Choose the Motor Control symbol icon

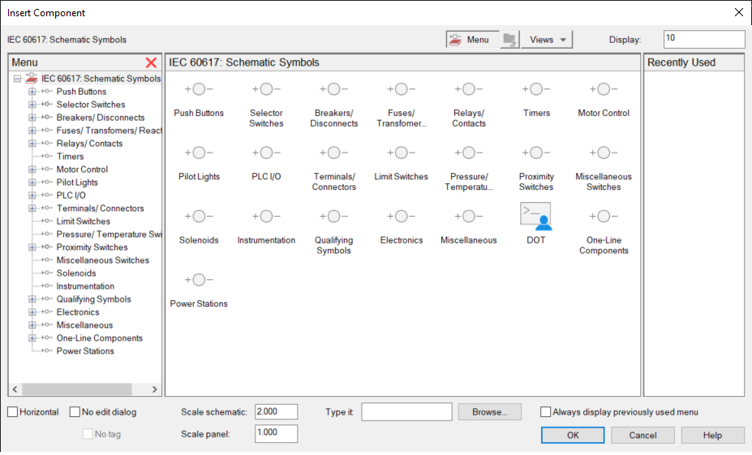(x=603, y=91)
